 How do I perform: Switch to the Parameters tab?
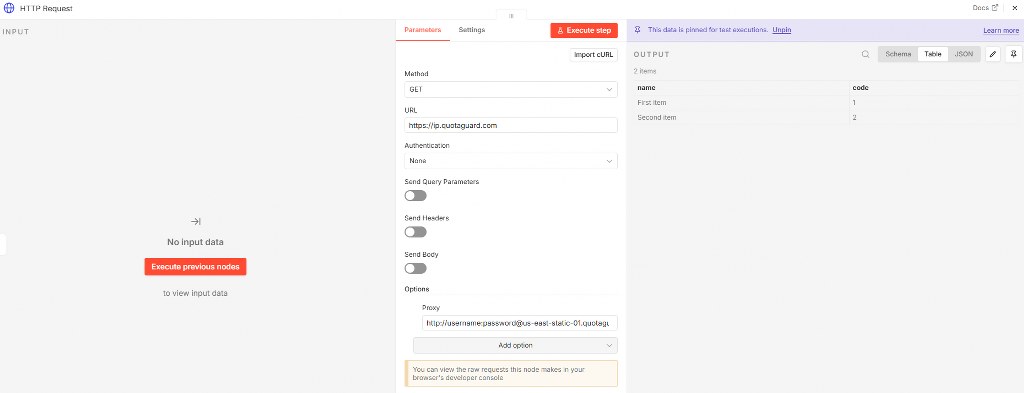[423, 30]
